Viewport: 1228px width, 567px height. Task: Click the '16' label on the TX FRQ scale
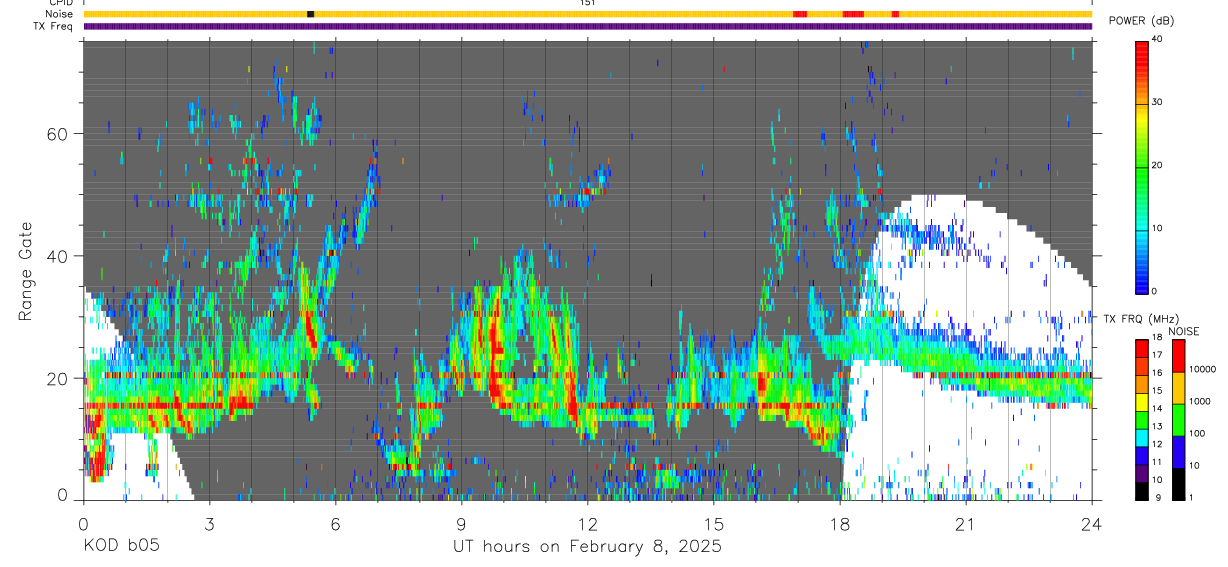[x=1156, y=374]
